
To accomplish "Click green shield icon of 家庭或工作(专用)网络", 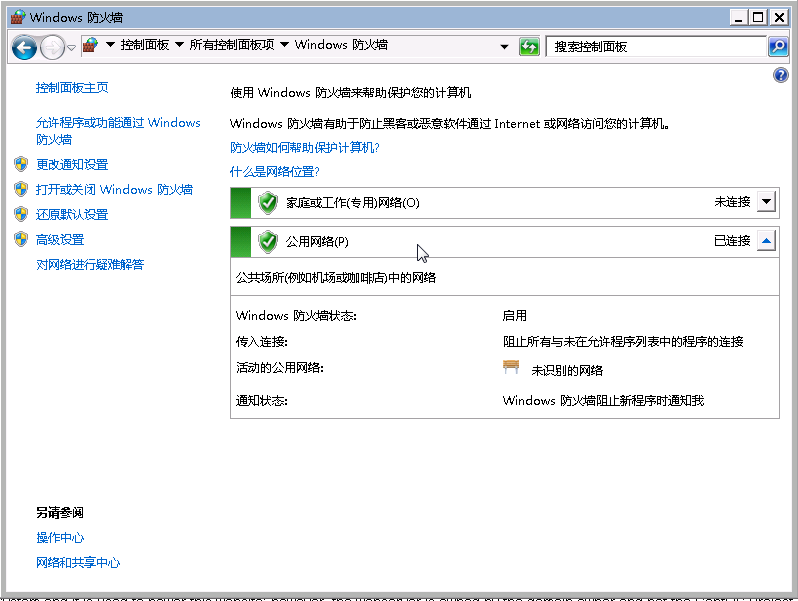I will (268, 203).
